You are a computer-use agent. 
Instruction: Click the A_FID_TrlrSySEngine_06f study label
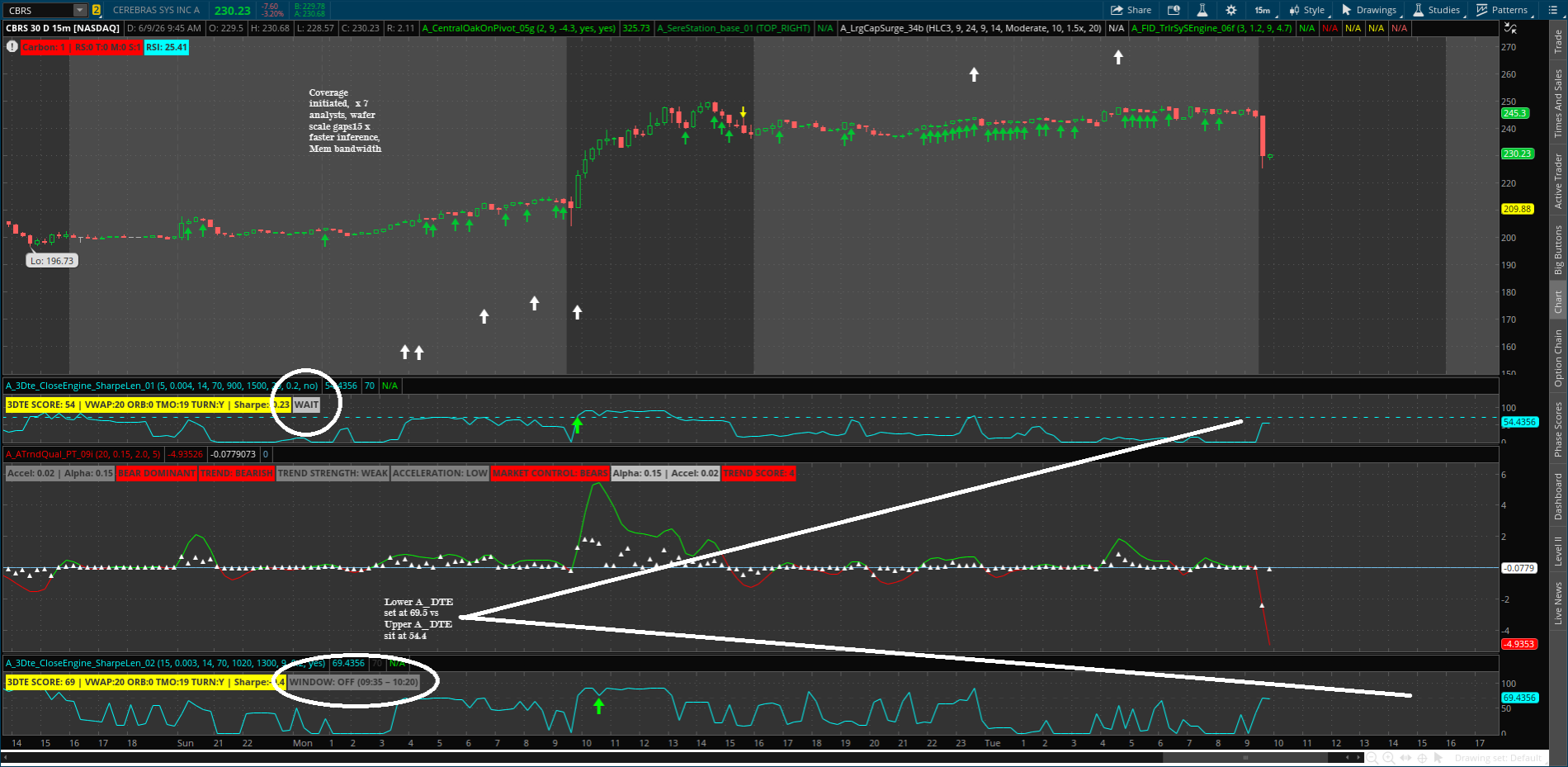[1211, 28]
